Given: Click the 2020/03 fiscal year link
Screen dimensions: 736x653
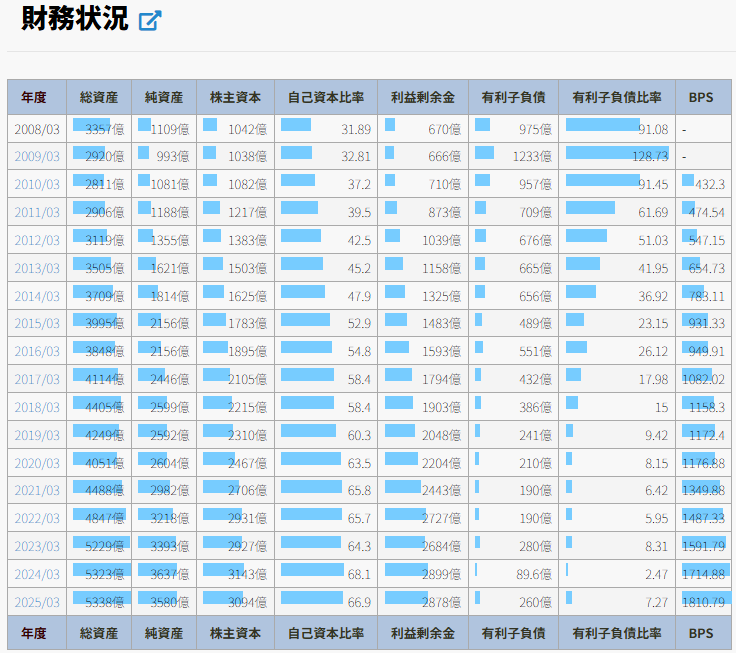Looking at the screenshot, I should (37, 463).
